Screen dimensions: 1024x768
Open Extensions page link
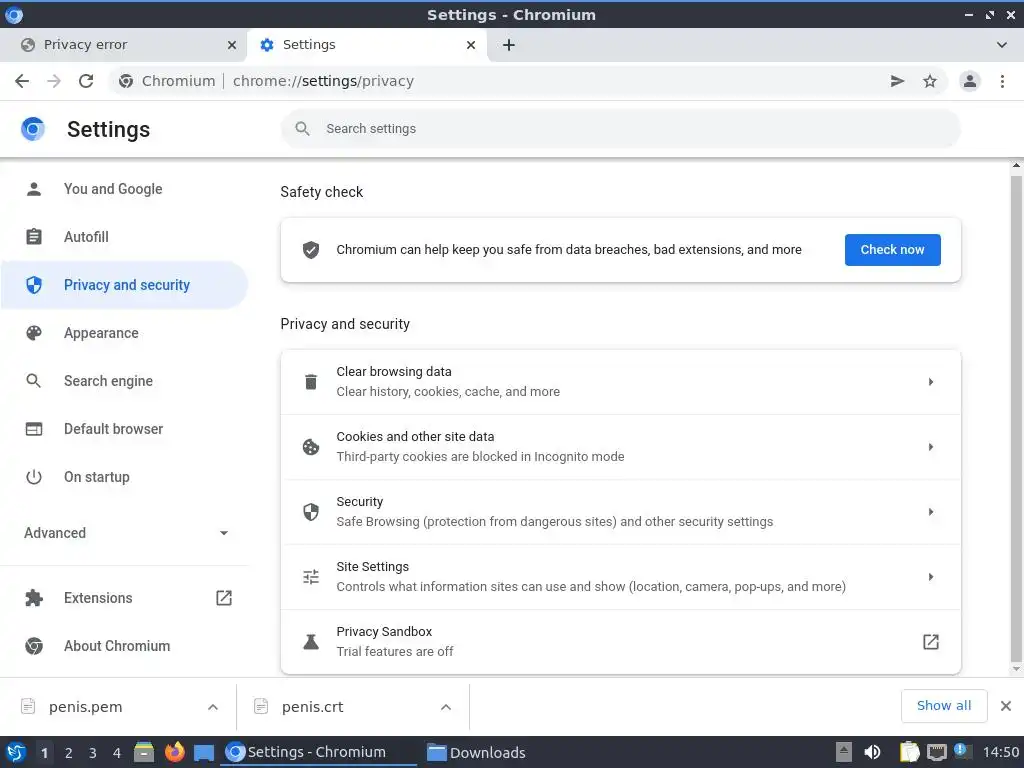[x=124, y=598]
